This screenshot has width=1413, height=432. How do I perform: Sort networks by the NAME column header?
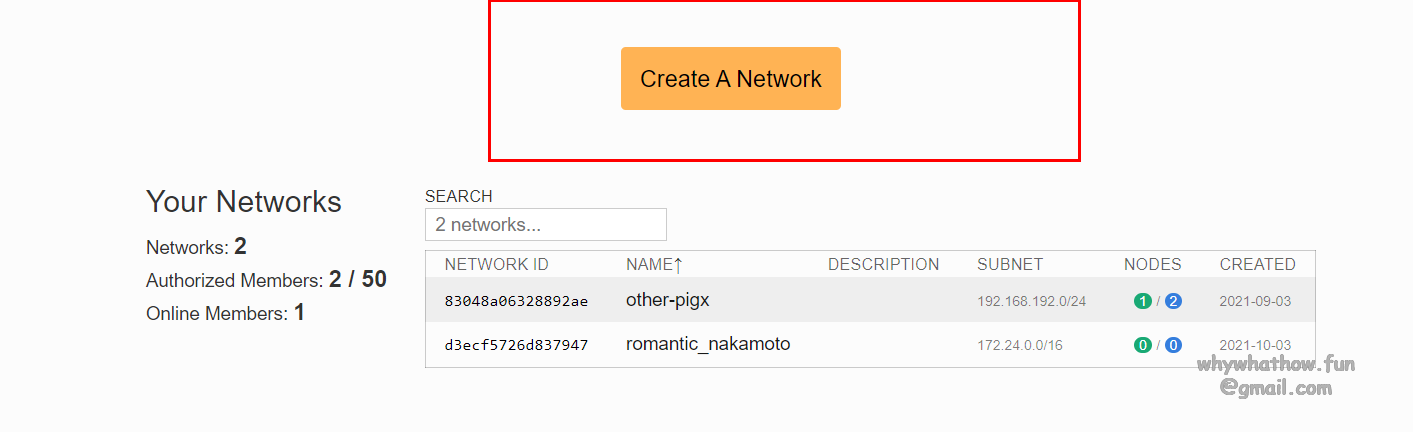(x=647, y=265)
